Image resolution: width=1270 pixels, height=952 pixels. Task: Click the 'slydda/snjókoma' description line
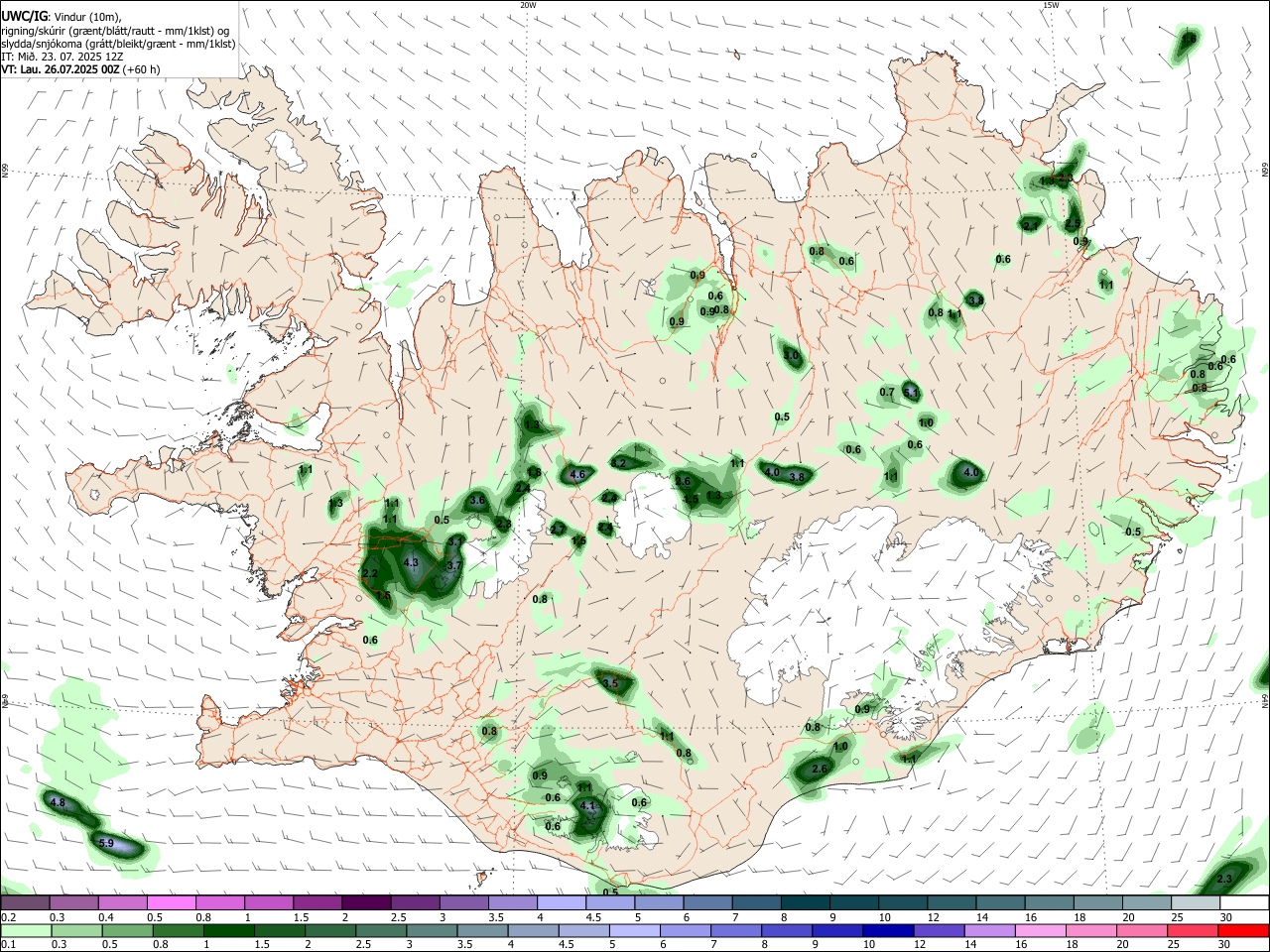pos(118,44)
